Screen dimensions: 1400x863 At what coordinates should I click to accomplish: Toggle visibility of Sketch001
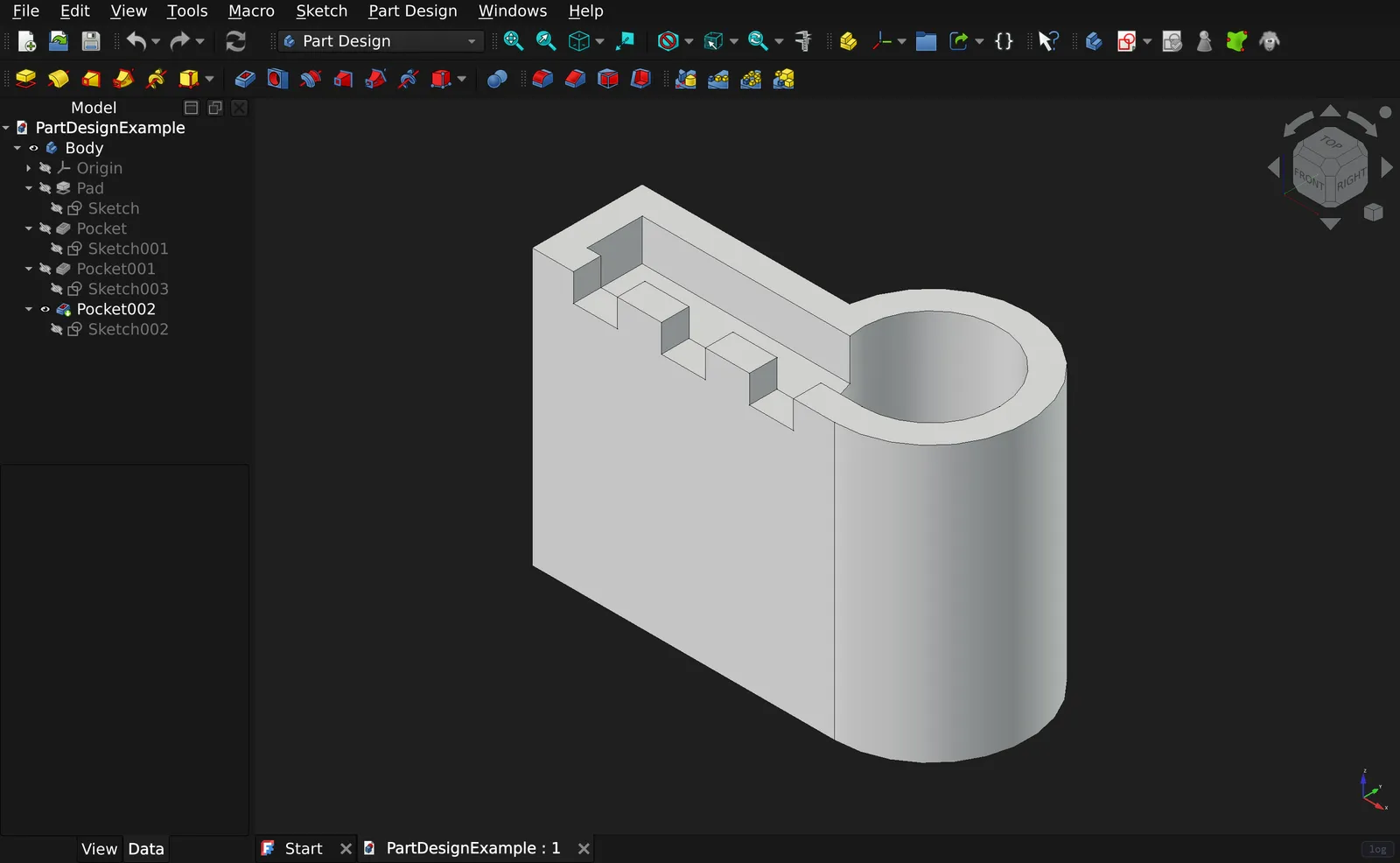tap(56, 249)
